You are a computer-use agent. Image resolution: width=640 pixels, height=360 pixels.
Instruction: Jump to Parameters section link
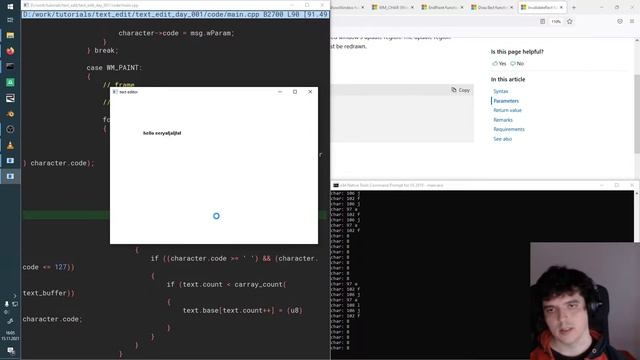(x=506, y=101)
